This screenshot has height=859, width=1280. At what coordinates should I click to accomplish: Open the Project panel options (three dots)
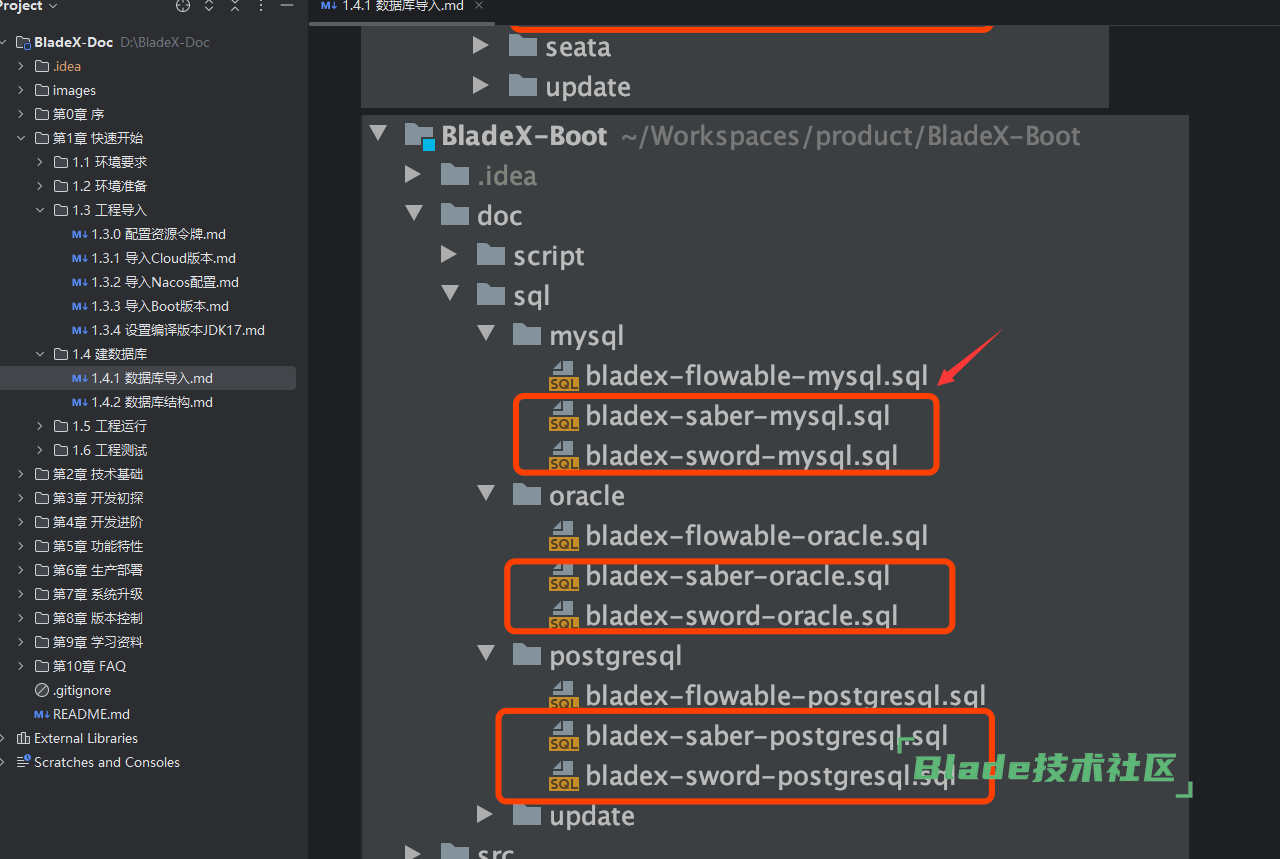point(260,6)
